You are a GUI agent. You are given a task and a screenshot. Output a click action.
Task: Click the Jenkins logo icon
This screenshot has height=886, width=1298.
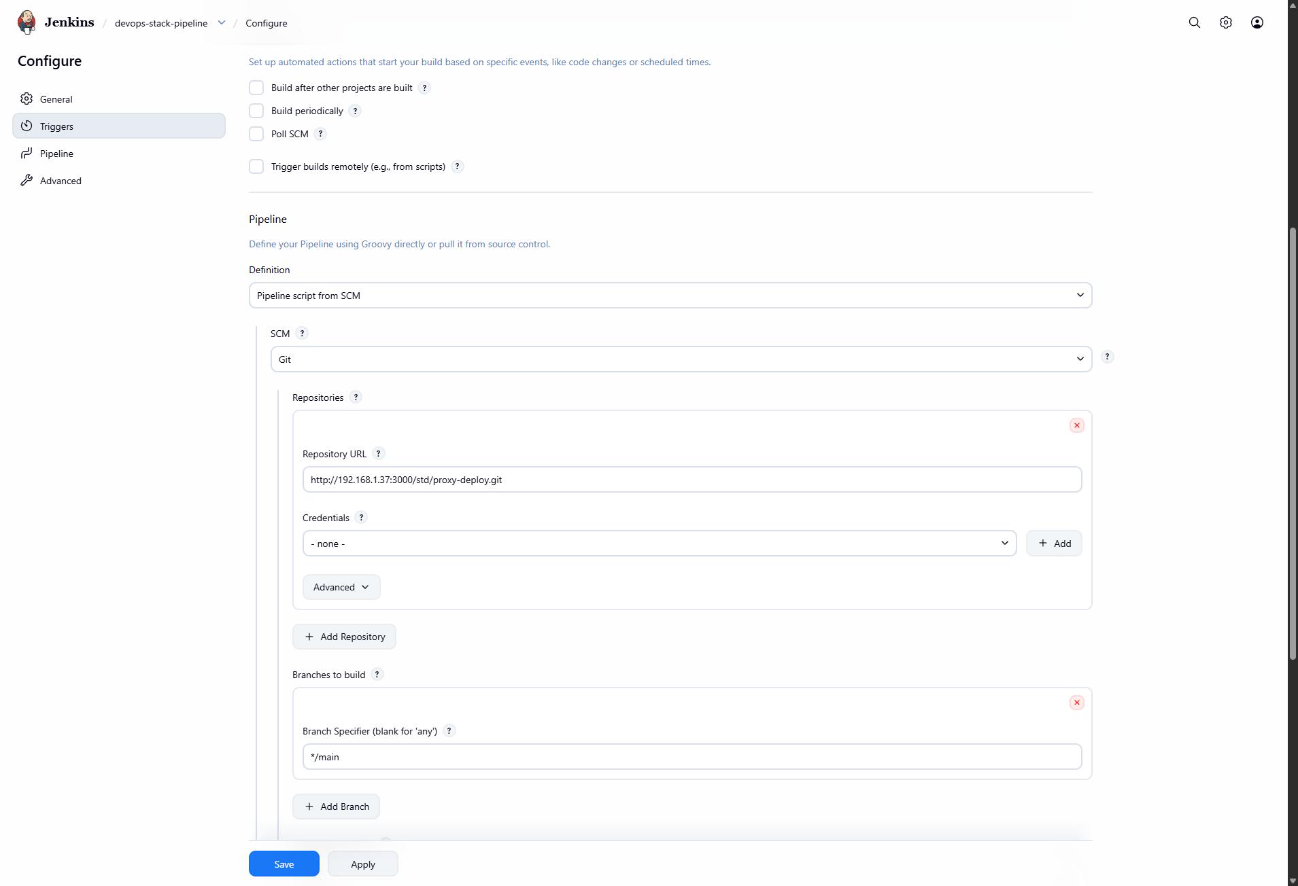click(x=27, y=22)
